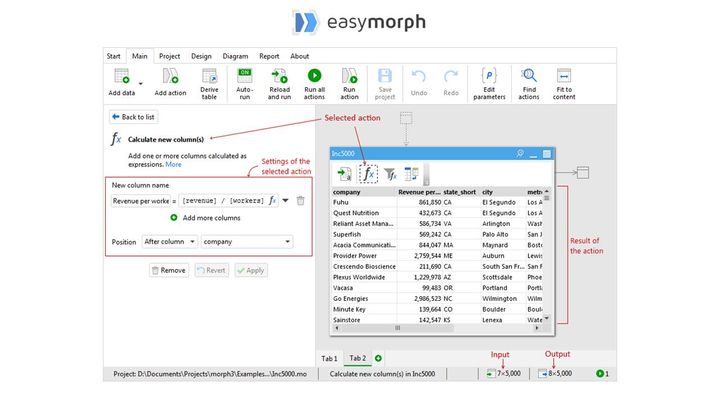
Task: Click the Save project icon
Action: (x=385, y=76)
